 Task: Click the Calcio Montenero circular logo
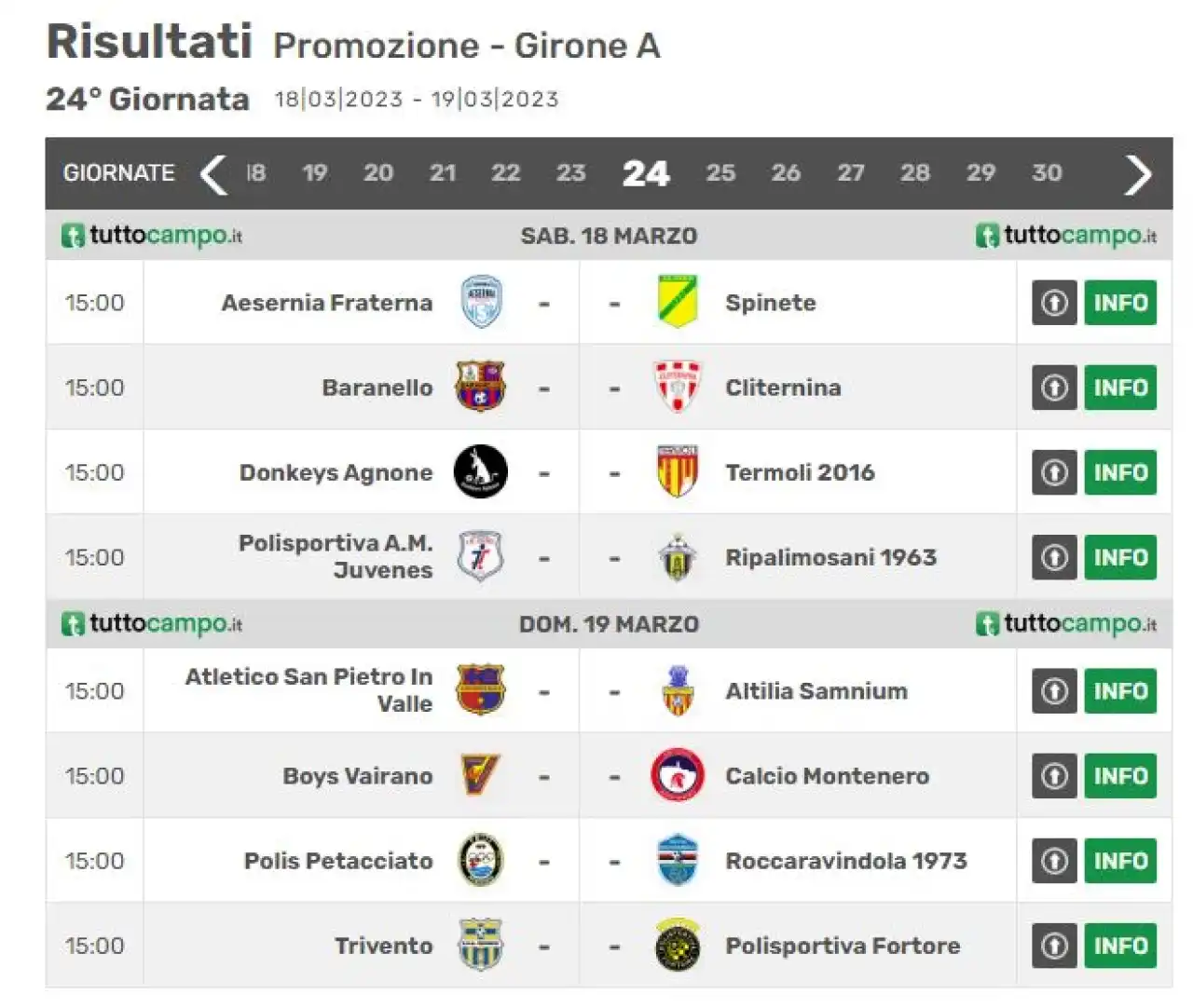point(678,775)
